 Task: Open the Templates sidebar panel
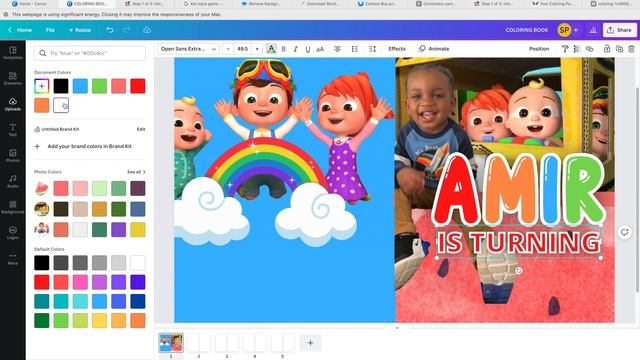[13, 53]
